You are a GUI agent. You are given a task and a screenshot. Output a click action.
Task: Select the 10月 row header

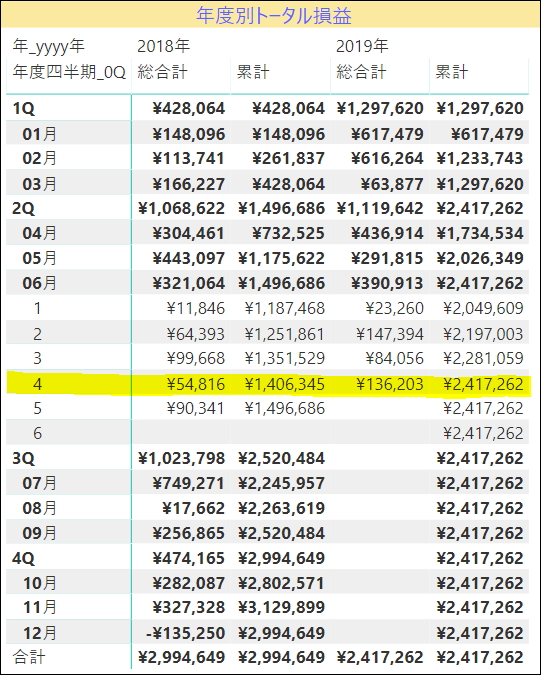tap(39, 583)
